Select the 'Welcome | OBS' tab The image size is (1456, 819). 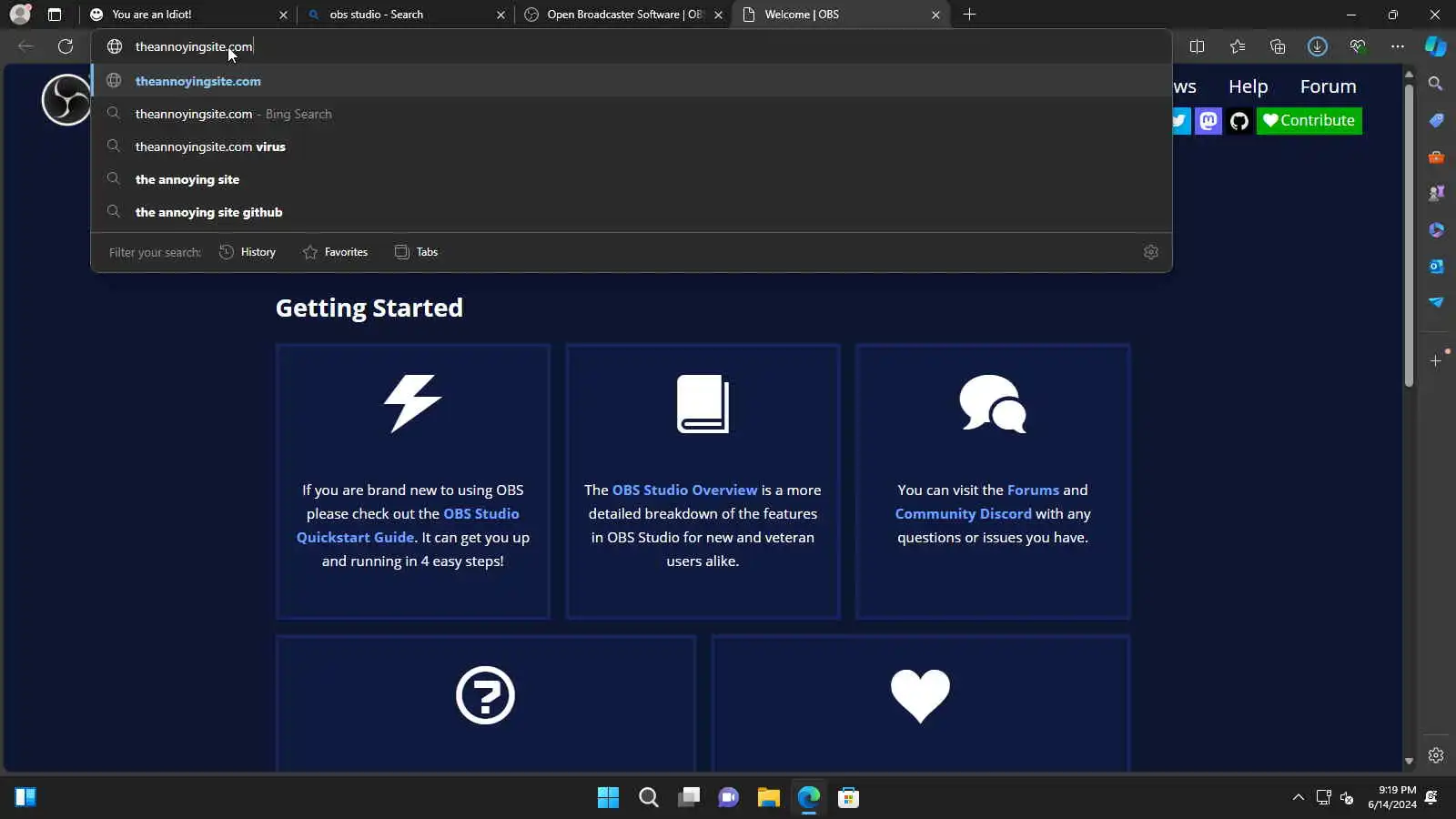pyautogui.click(x=840, y=15)
